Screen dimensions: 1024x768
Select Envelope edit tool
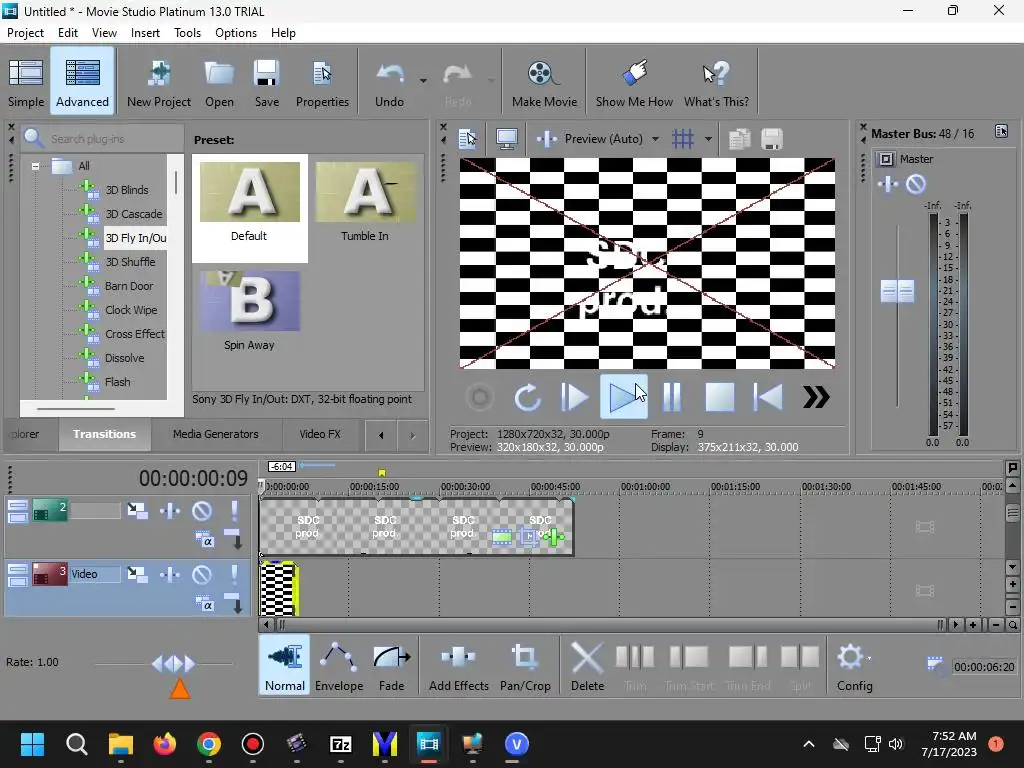pyautogui.click(x=339, y=665)
